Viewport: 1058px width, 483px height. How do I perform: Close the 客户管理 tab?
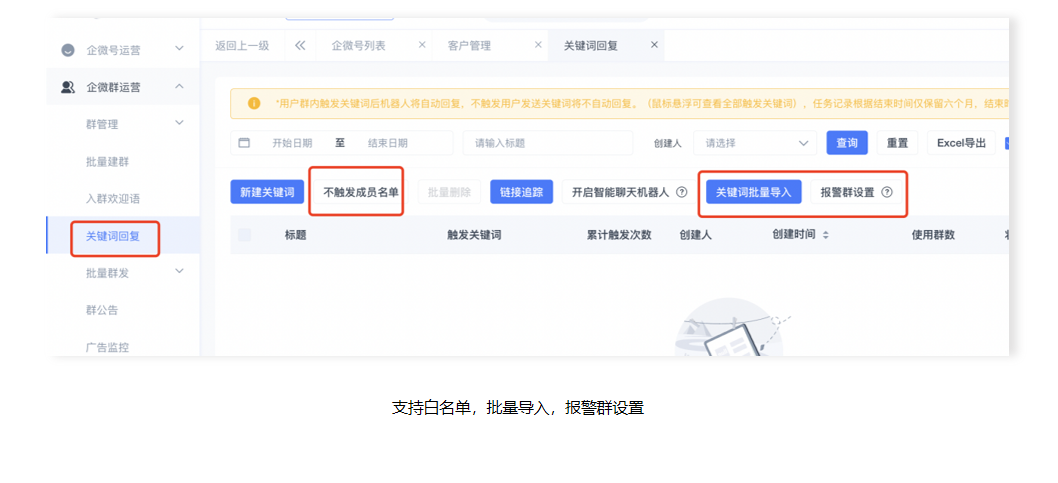coord(538,45)
